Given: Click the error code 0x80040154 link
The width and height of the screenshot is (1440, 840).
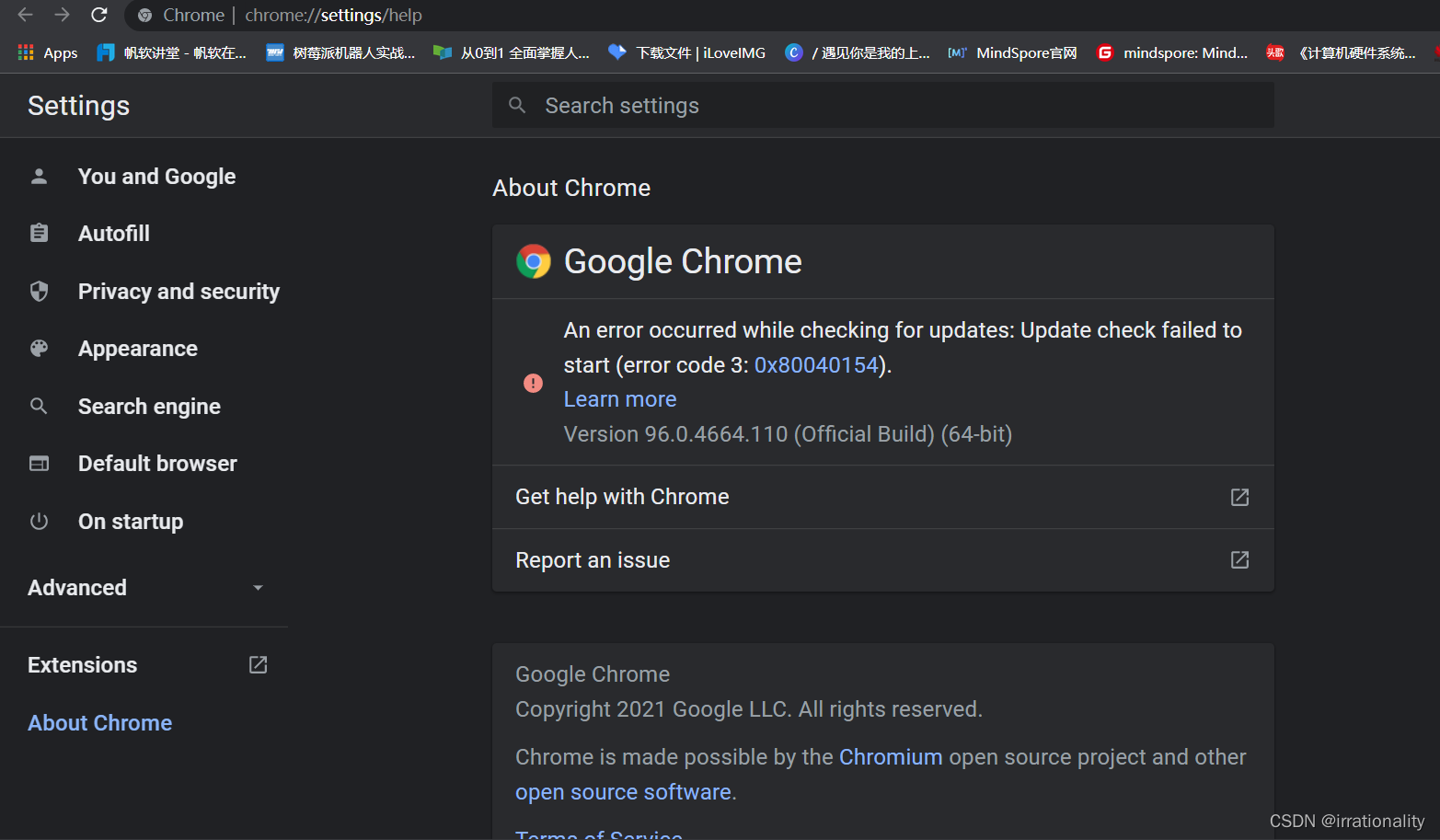Looking at the screenshot, I should click(x=815, y=364).
